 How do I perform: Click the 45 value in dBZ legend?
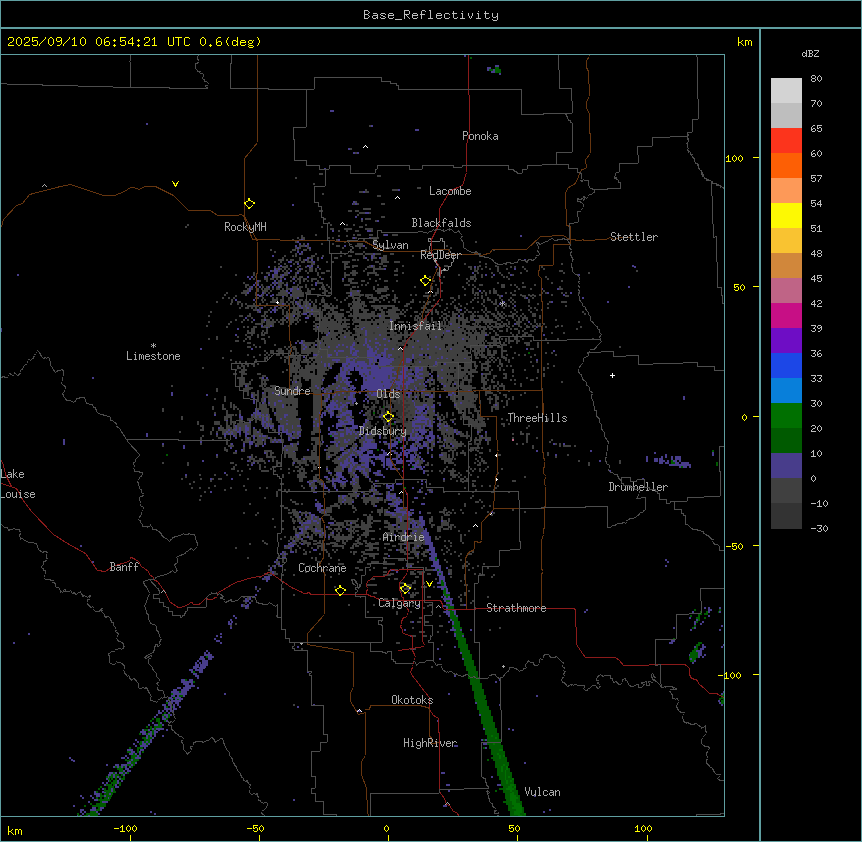coord(816,279)
